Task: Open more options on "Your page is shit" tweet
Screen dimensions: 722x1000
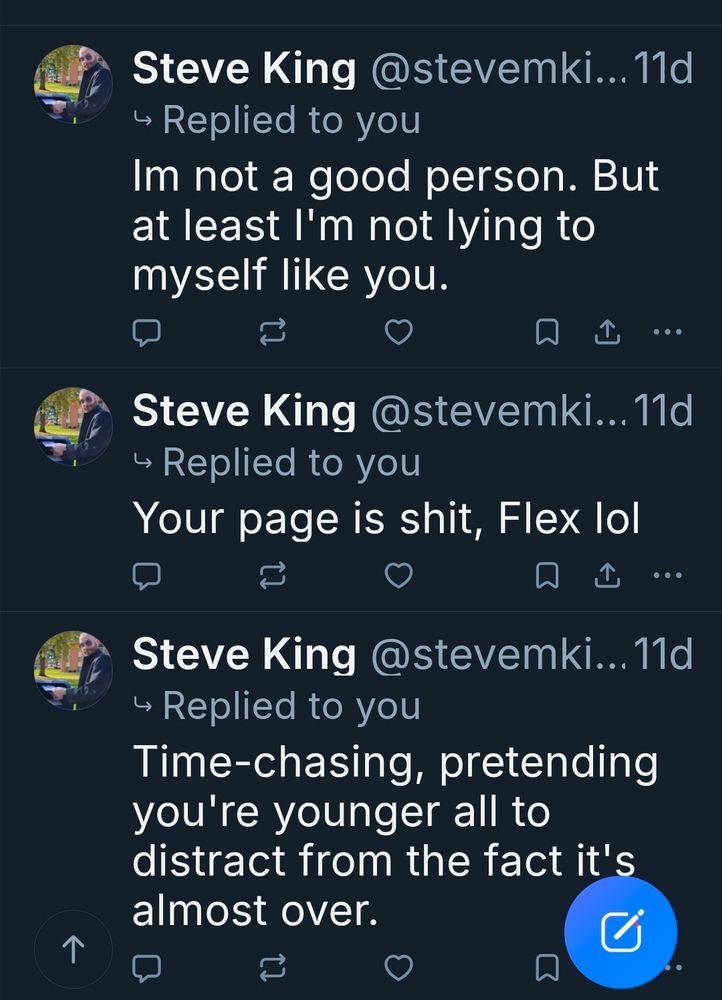Action: [666, 575]
